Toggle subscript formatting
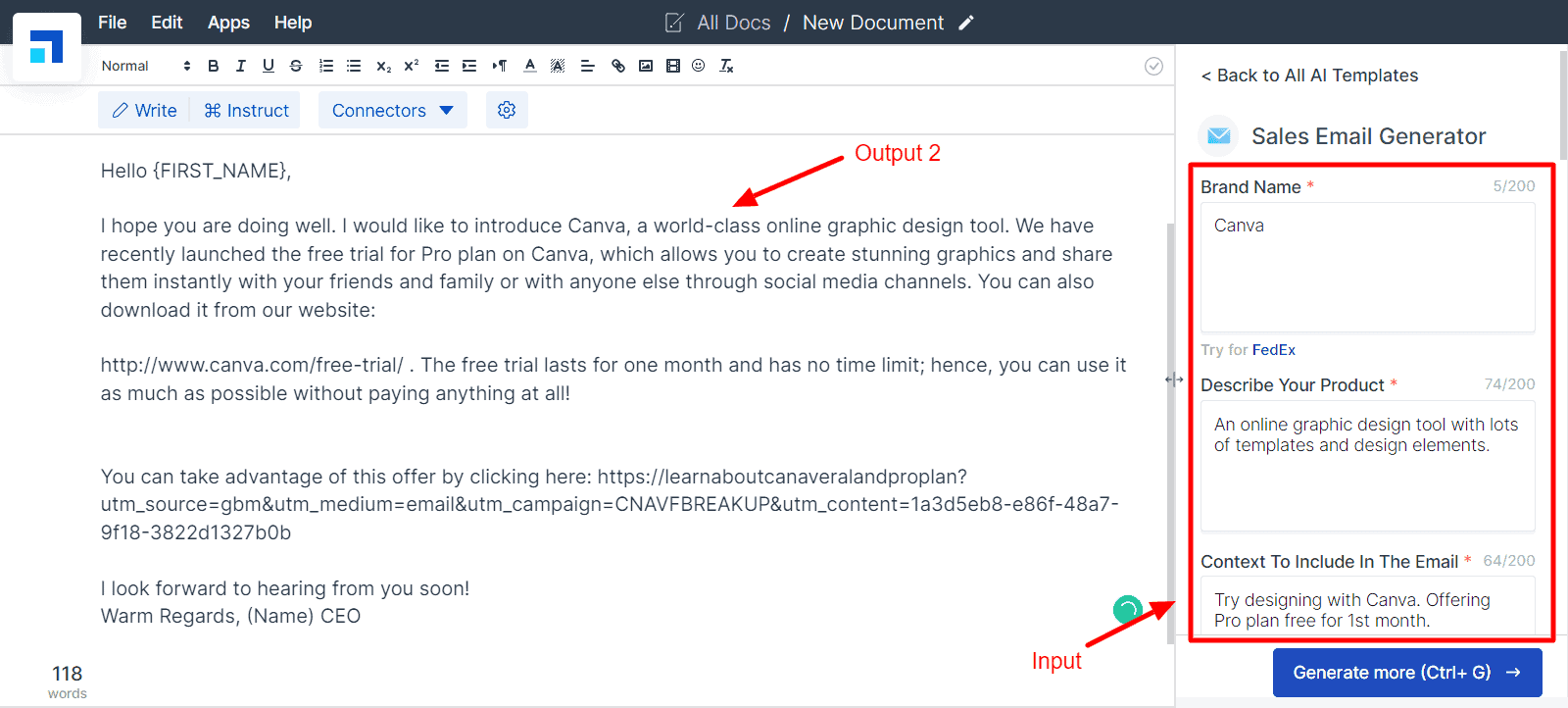This screenshot has height=708, width=1568. click(x=384, y=66)
